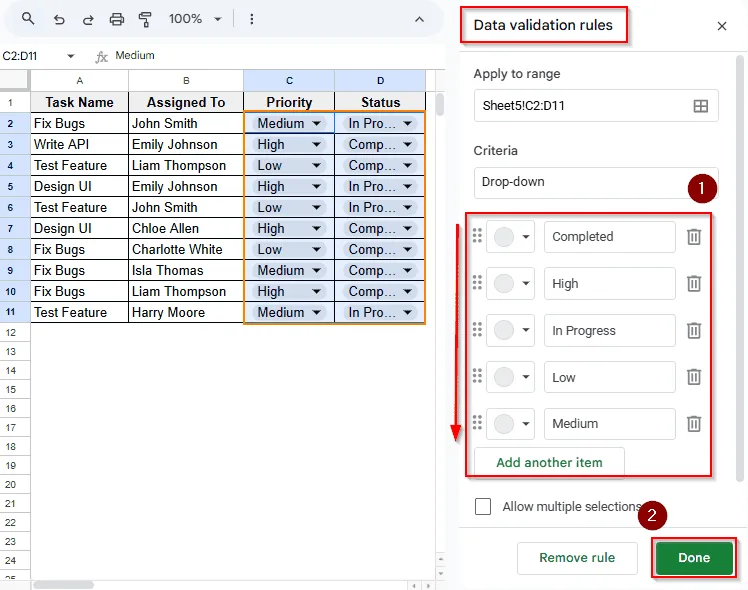Open color picker for Completed item

click(x=510, y=237)
